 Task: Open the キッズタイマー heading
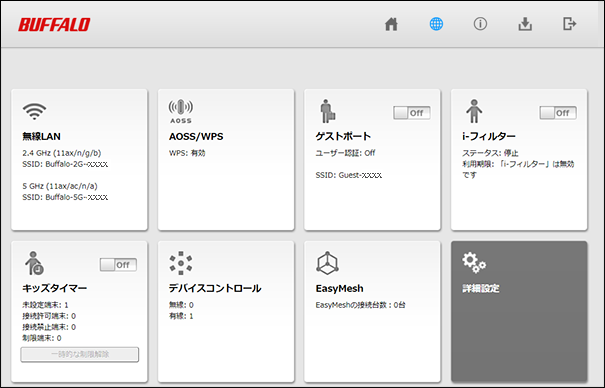(54, 288)
